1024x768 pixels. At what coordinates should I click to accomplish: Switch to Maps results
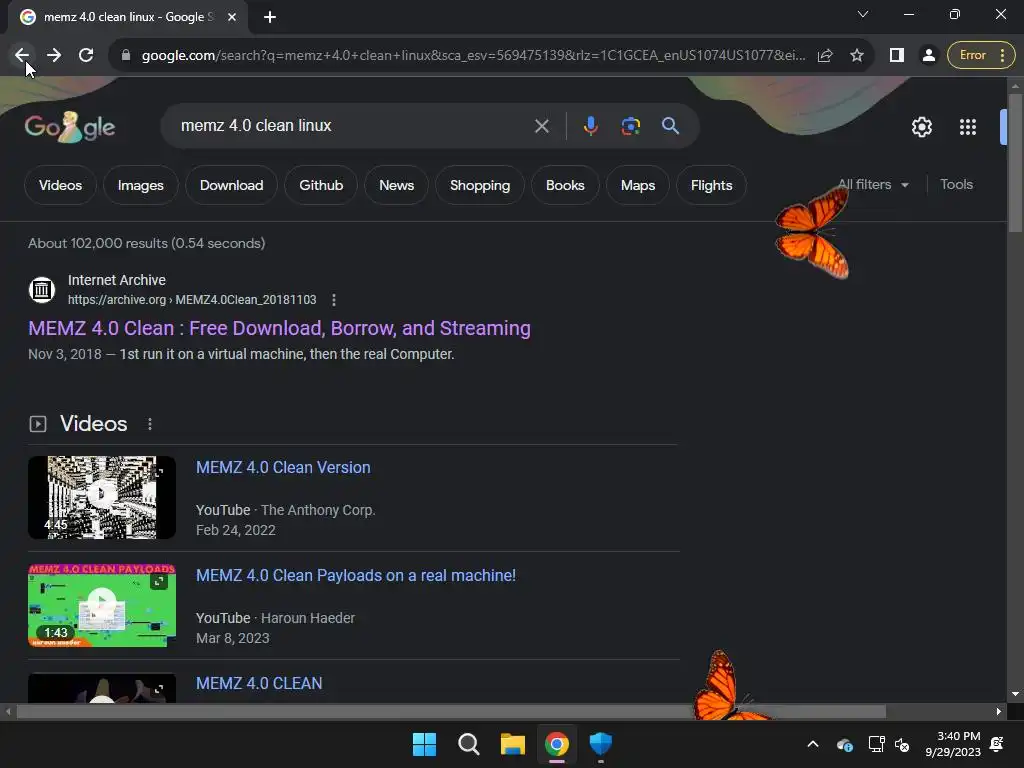pos(637,185)
